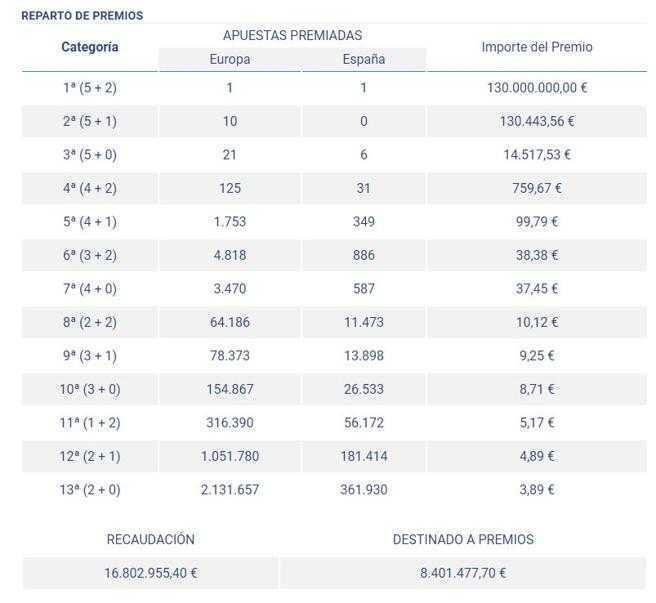Viewport: 656px width, 603px height.
Task: Select España value 349 in 5ª row
Action: pos(364,222)
